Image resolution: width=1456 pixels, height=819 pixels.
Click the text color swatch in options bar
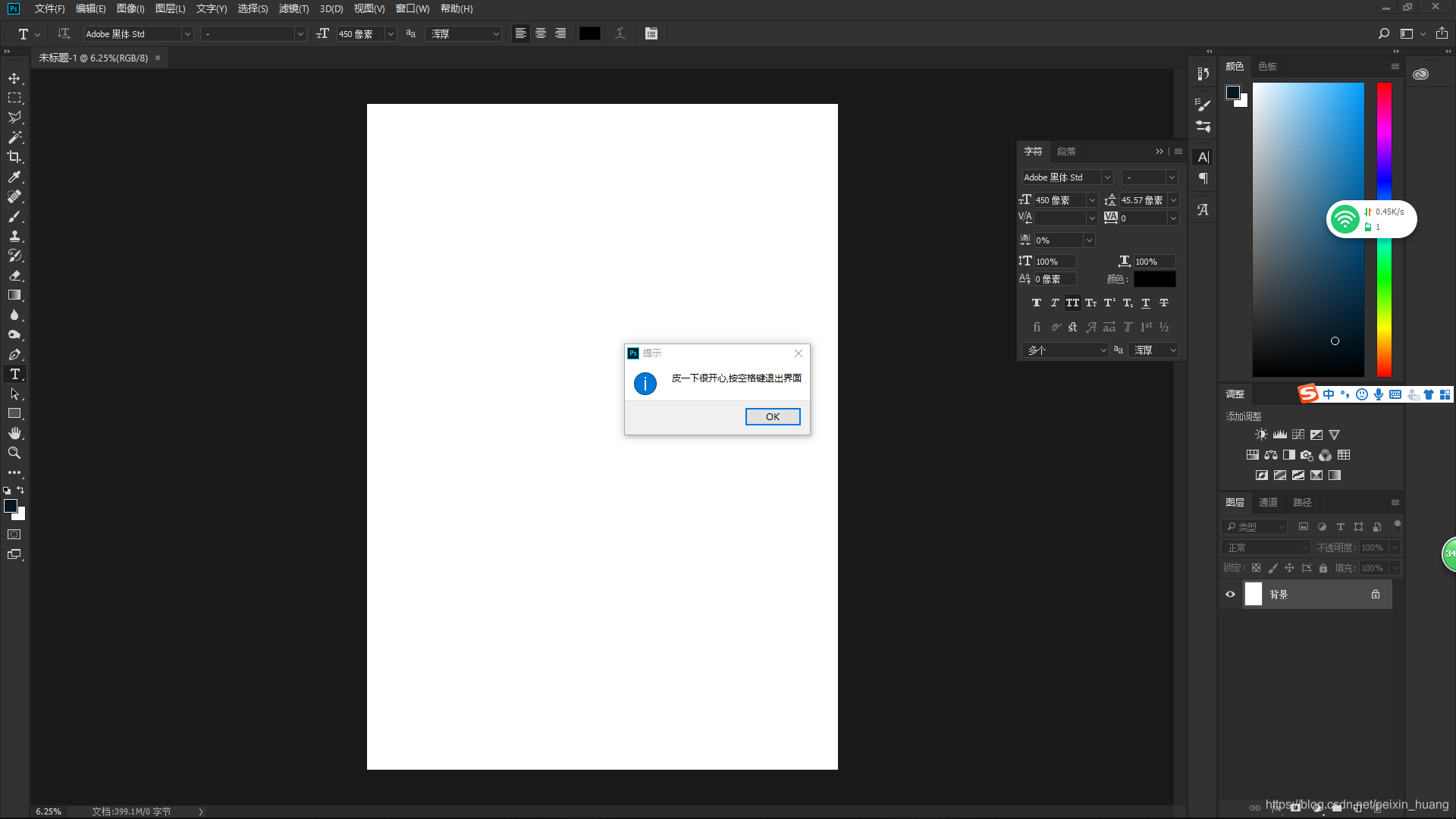(x=589, y=33)
